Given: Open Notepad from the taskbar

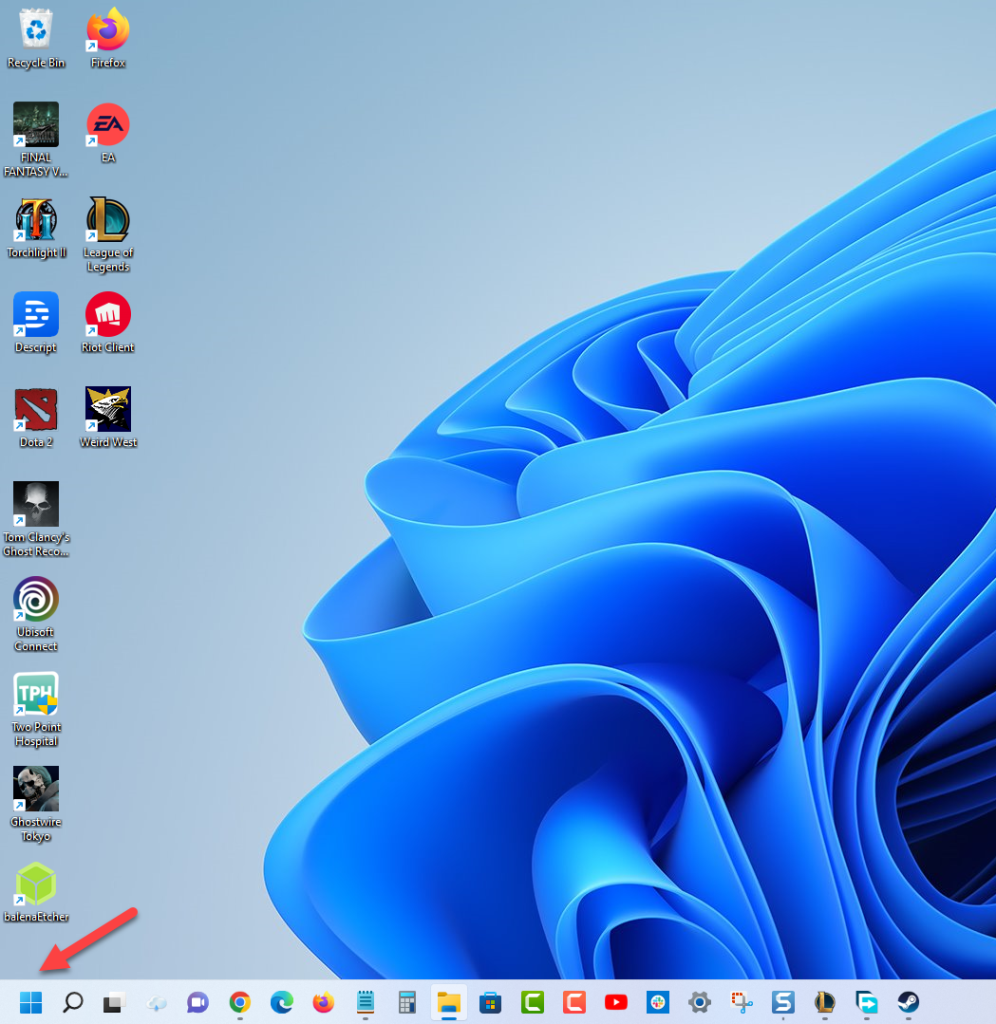Looking at the screenshot, I should pyautogui.click(x=365, y=1002).
